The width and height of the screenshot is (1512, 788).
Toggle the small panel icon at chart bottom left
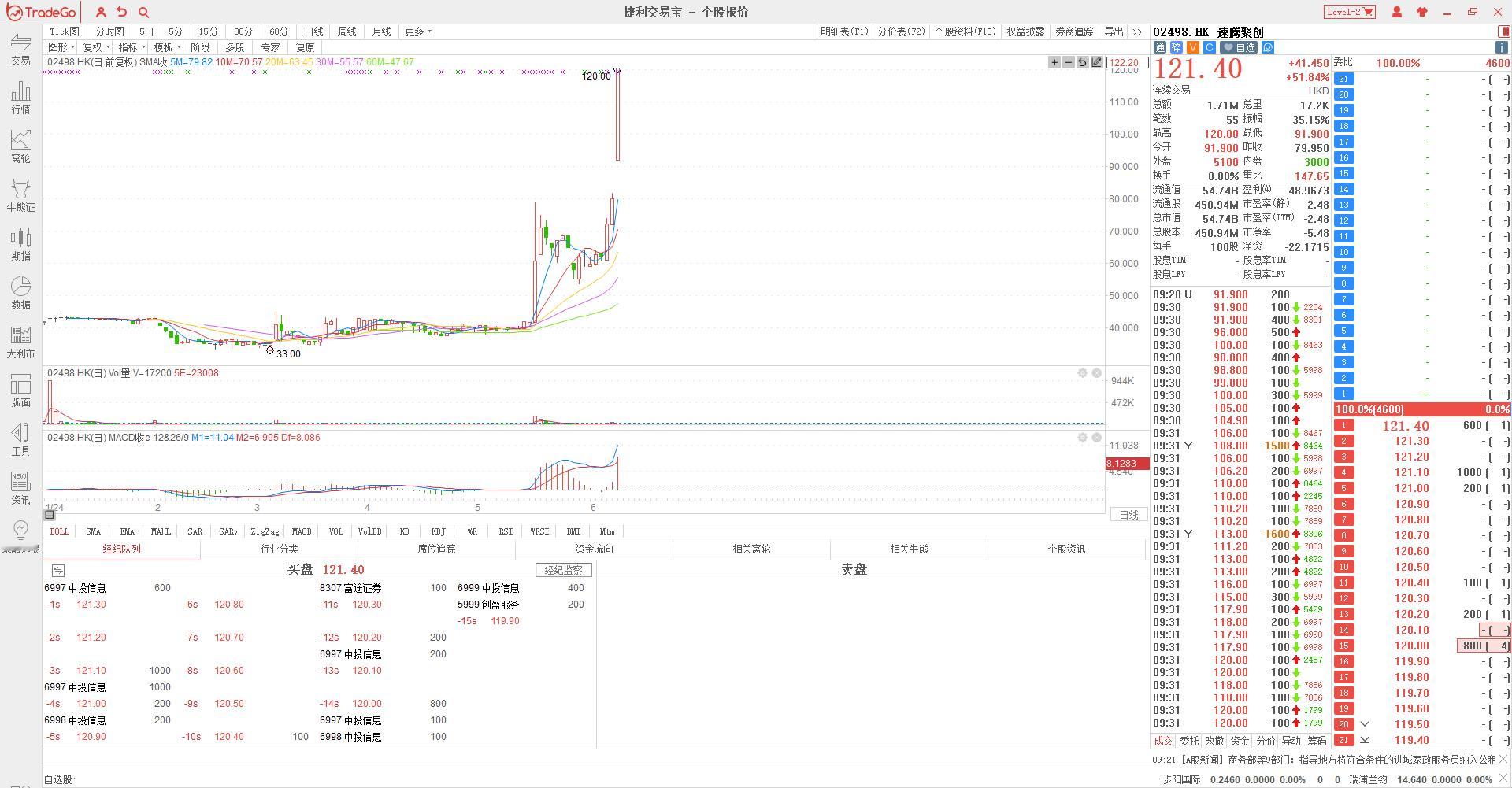click(x=49, y=515)
